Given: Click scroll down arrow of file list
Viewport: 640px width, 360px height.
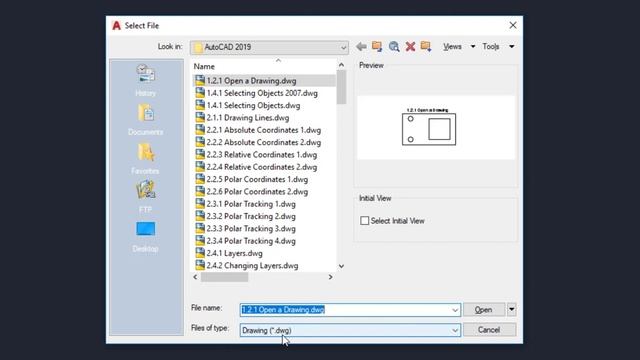Looking at the screenshot, I should pos(342,266).
